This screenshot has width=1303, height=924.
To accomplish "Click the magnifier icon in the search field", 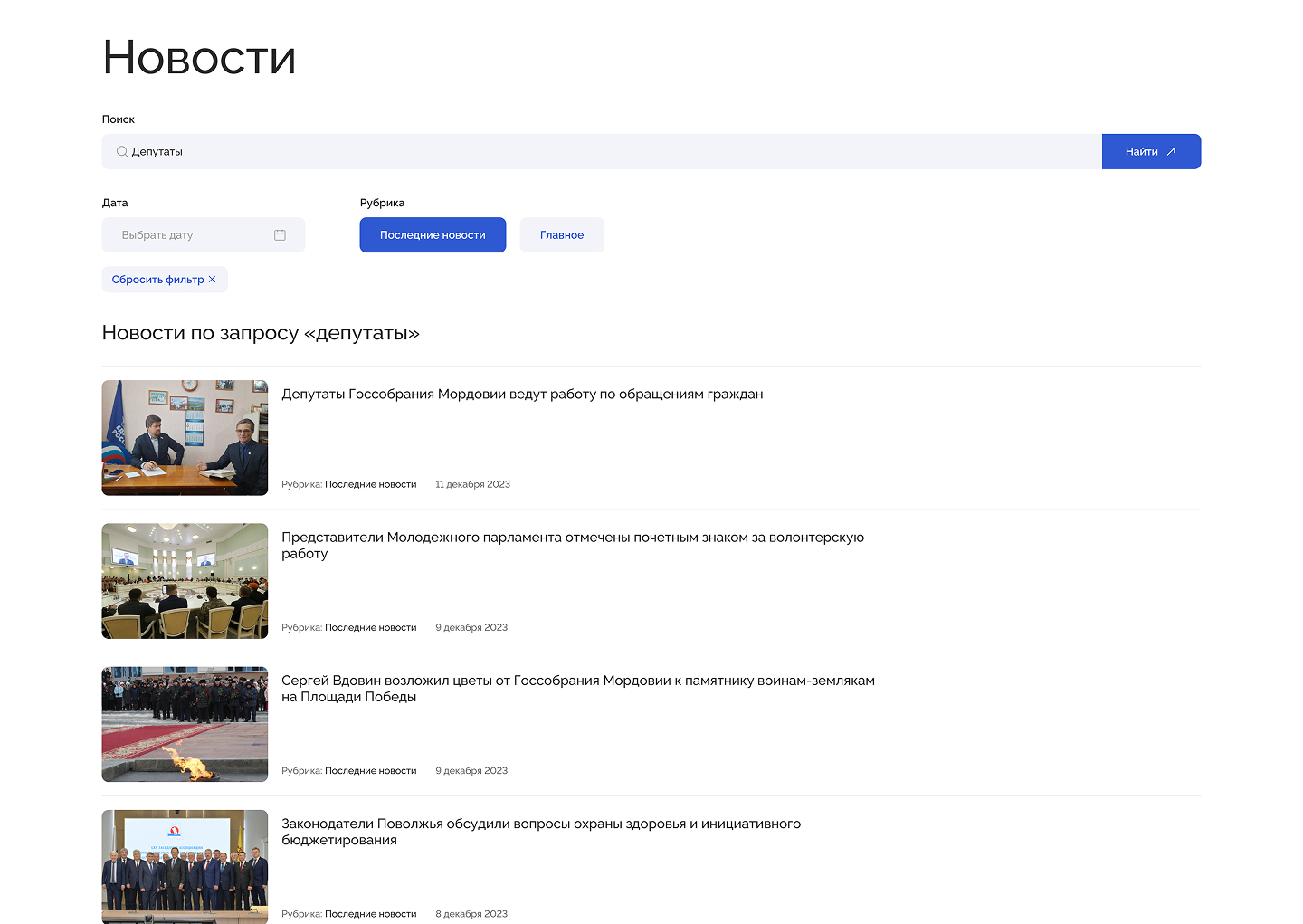I will click(121, 151).
